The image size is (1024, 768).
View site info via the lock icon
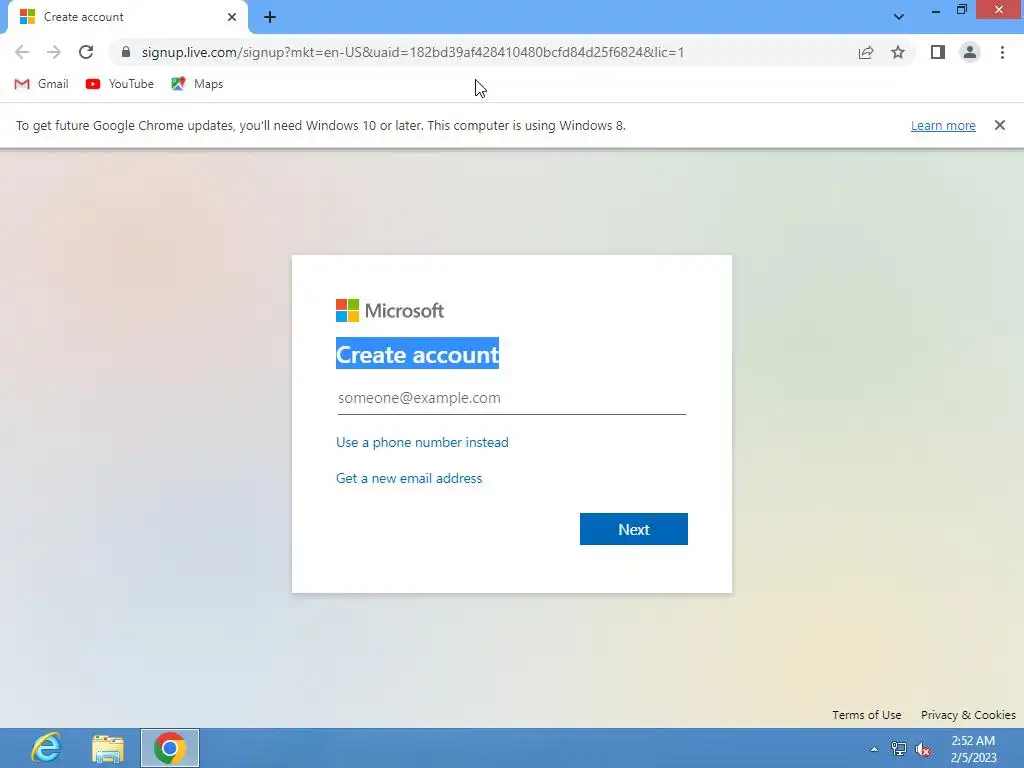(x=126, y=52)
